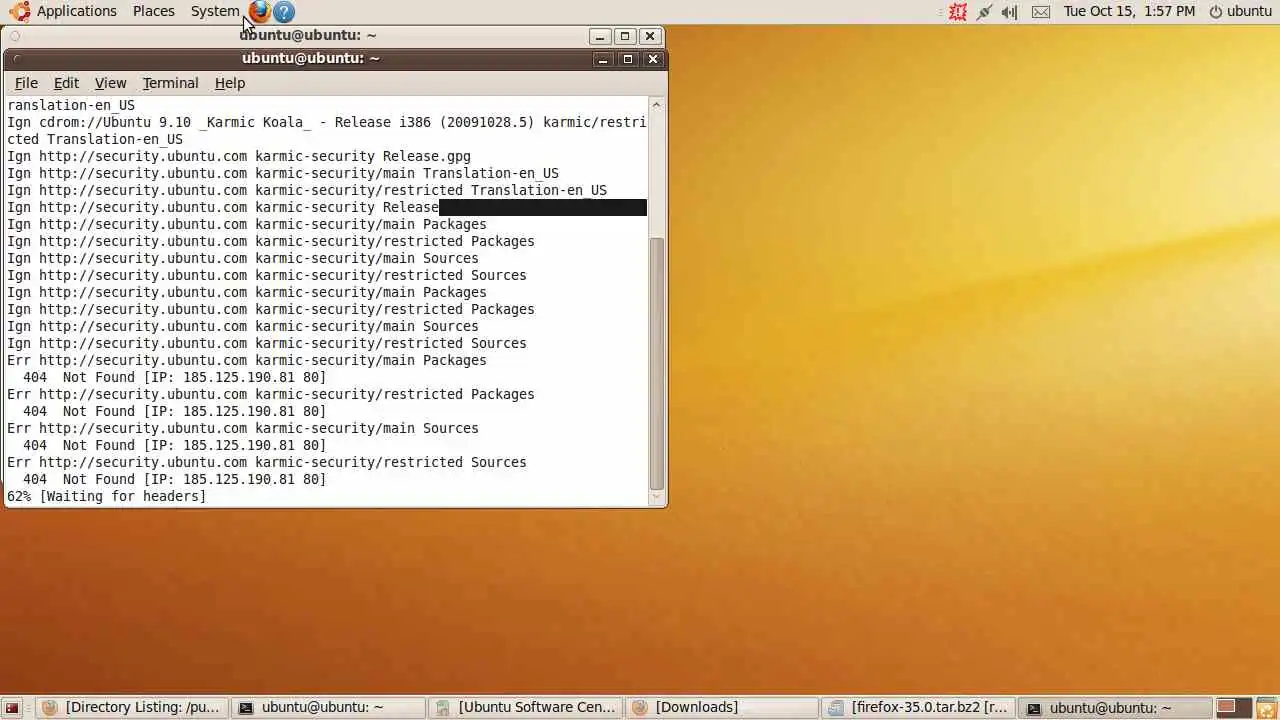Screen dimensions: 1280x720
Task: Click the 'karmic-security/main Translation-en_US' line
Action: (x=283, y=173)
